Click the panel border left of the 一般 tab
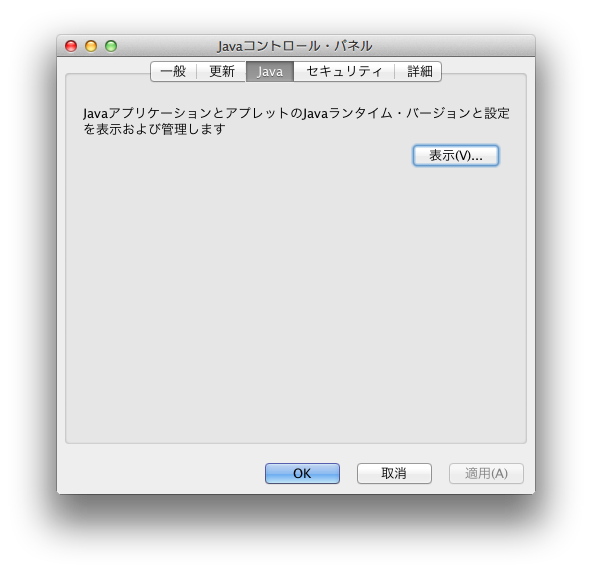 tap(108, 74)
